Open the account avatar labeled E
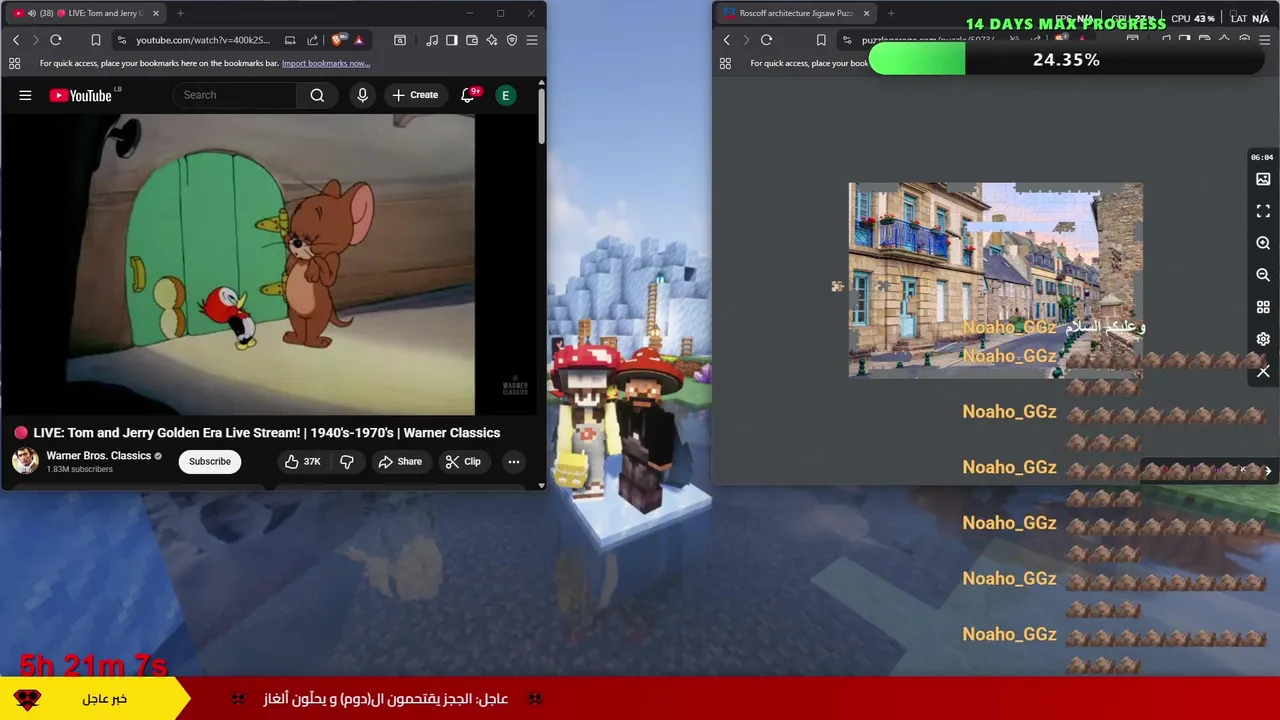 pos(506,95)
